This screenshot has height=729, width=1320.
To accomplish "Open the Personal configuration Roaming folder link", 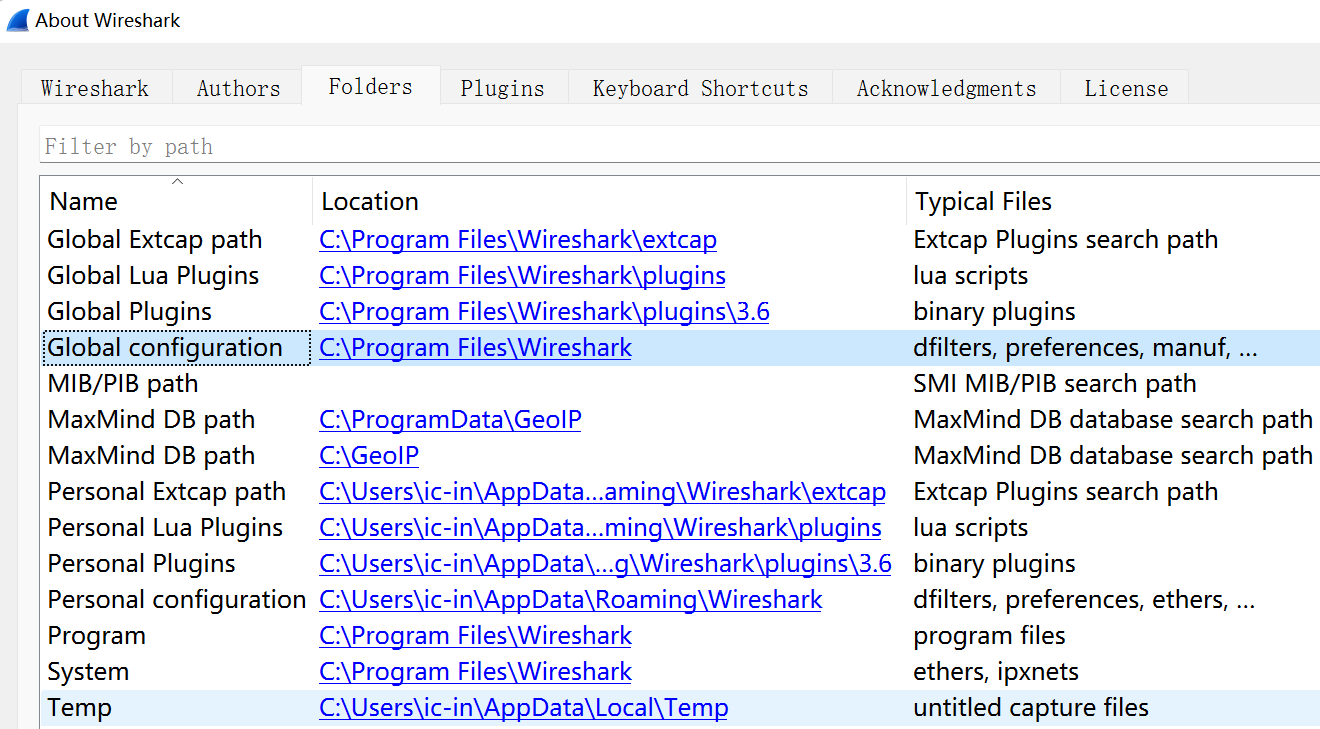I will [570, 600].
